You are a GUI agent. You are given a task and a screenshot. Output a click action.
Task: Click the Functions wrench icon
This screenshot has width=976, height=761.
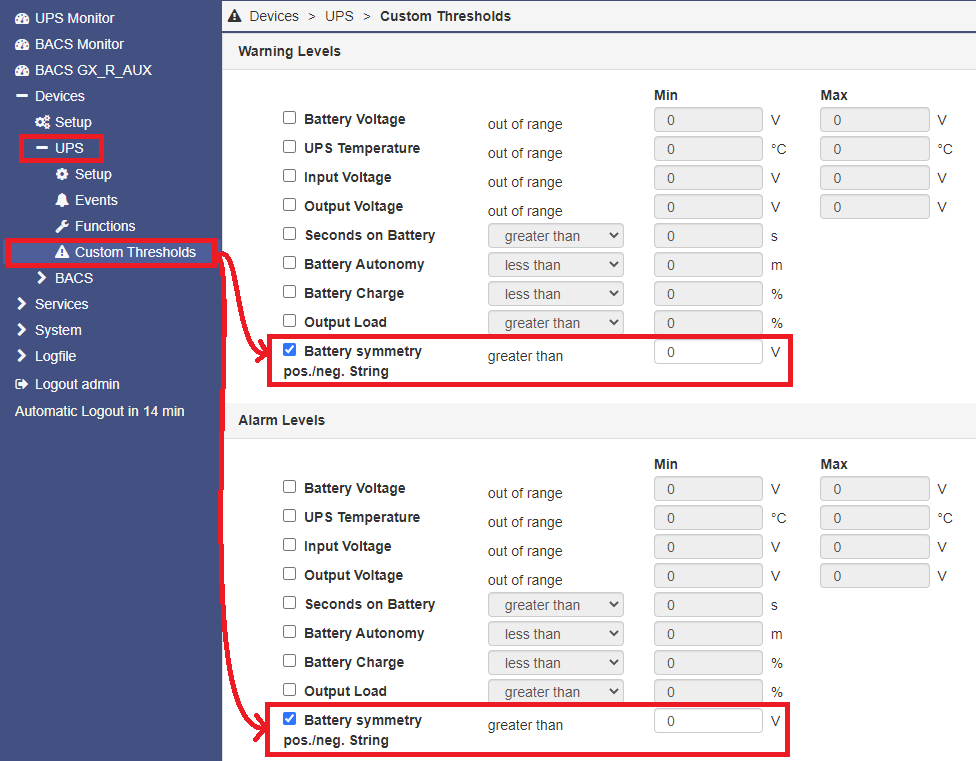pyautogui.click(x=62, y=226)
